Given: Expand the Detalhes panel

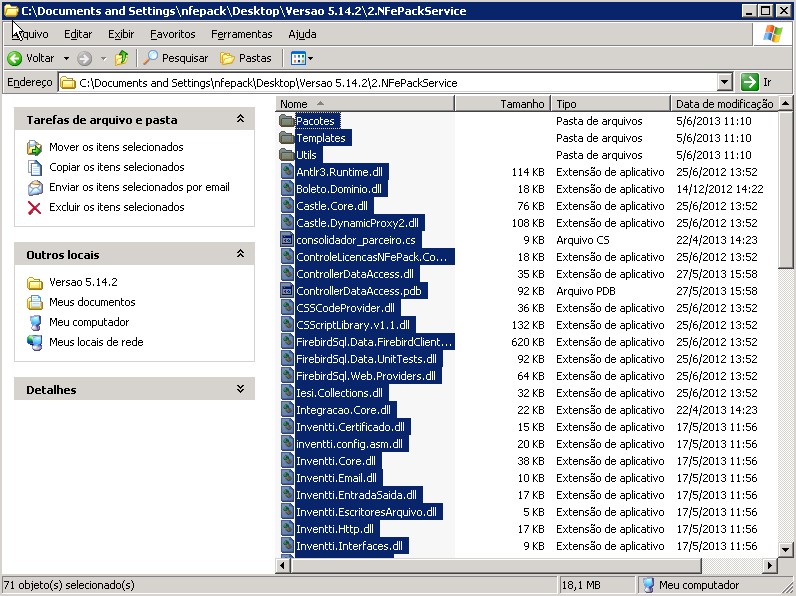Looking at the screenshot, I should (x=240, y=389).
